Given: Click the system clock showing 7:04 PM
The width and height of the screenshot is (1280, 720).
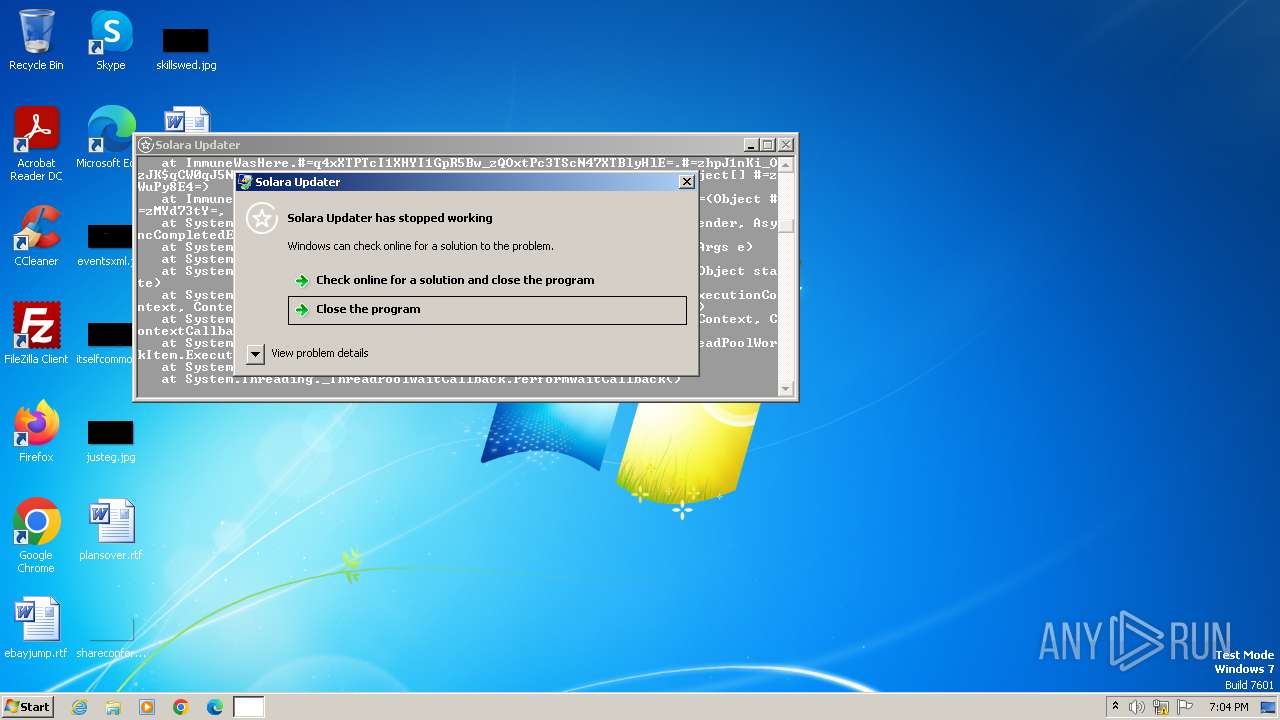Looking at the screenshot, I should click(x=1229, y=707).
